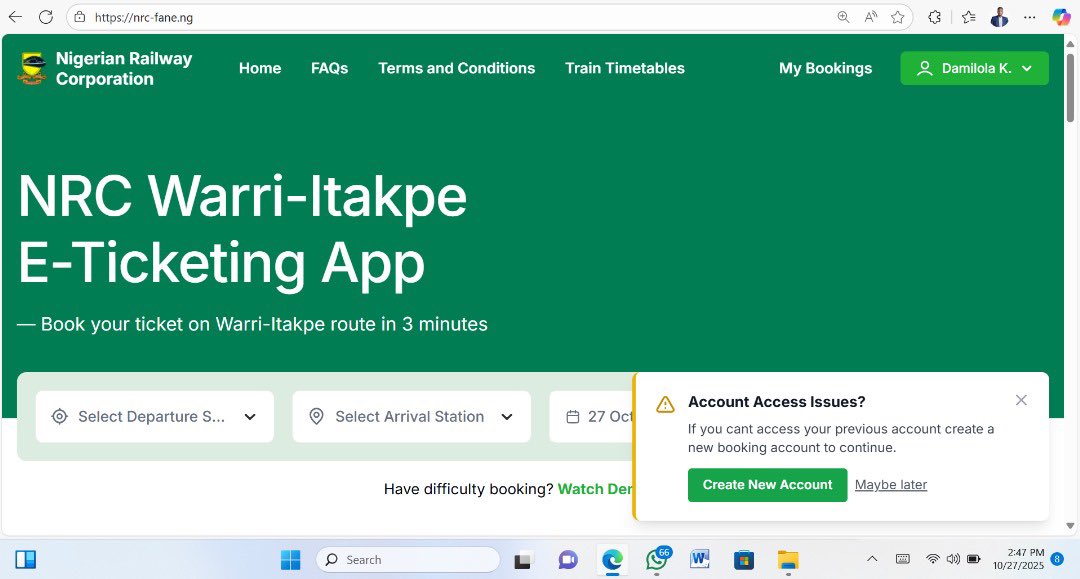Screen dimensions: 1080x579
Task: Open Terms and Conditions page
Action: point(456,68)
